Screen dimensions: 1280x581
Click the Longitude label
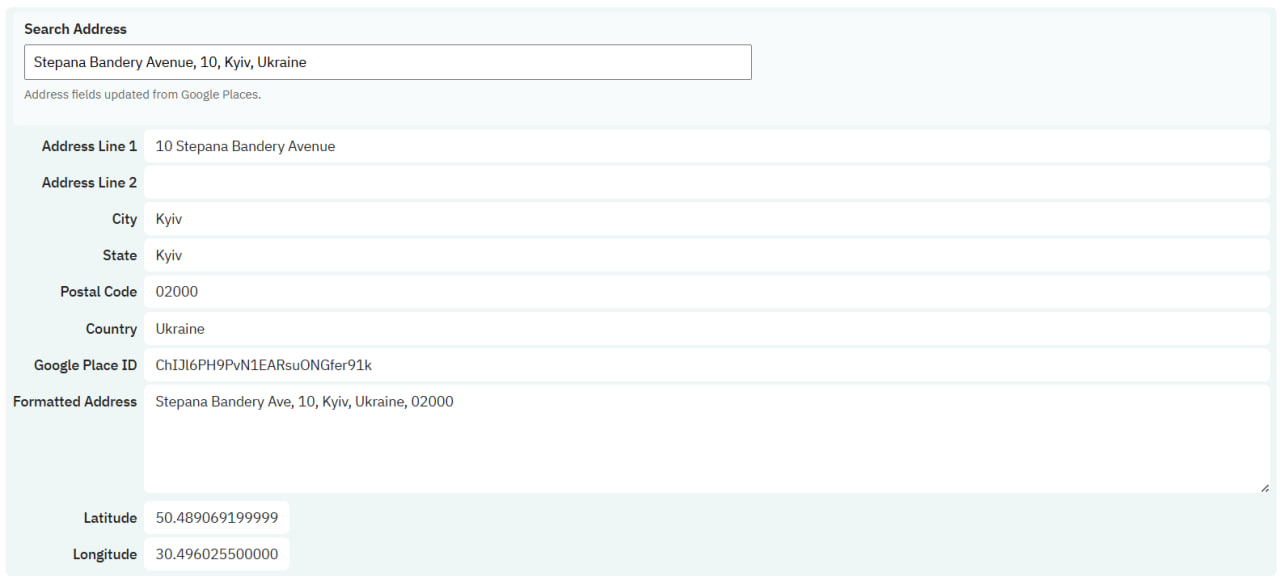pyautogui.click(x=105, y=554)
